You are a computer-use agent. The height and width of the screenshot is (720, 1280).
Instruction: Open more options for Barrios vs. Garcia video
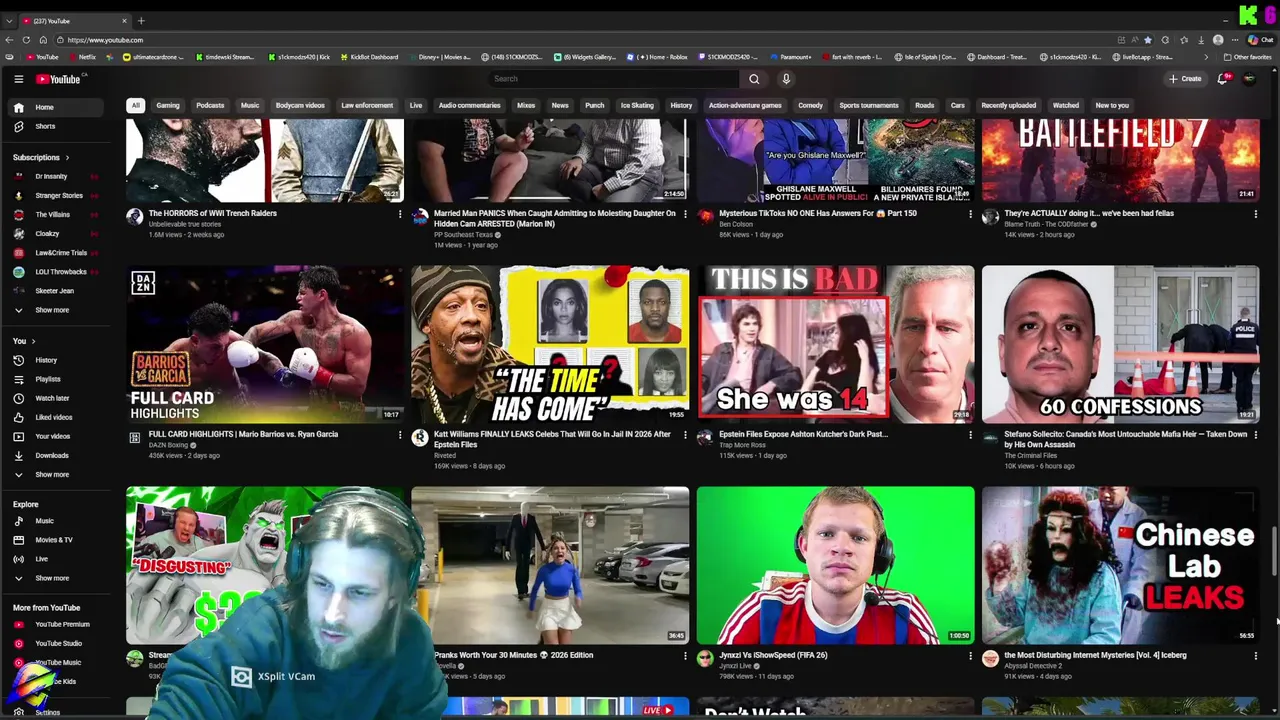400,435
